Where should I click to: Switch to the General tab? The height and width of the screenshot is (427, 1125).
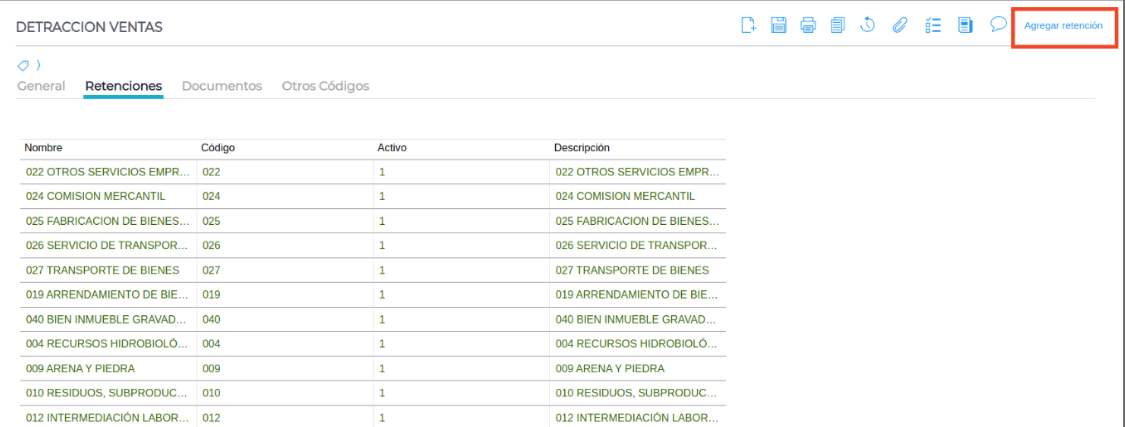[x=41, y=86]
